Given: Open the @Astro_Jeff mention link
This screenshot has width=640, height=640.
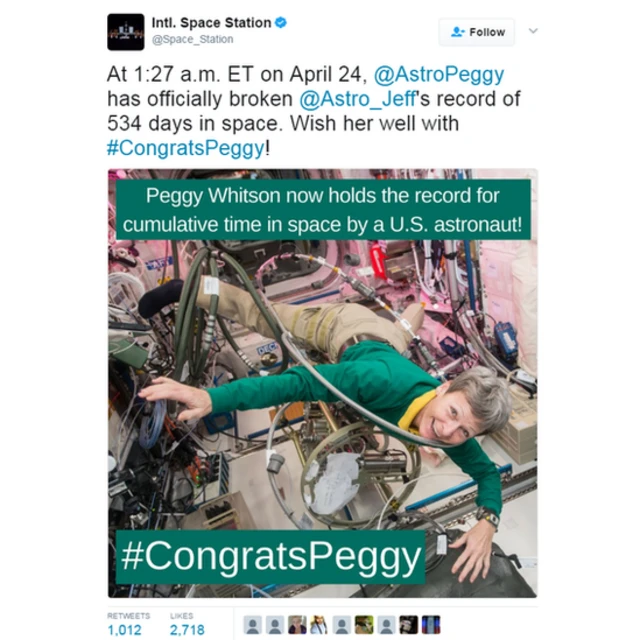Looking at the screenshot, I should coord(357,99).
